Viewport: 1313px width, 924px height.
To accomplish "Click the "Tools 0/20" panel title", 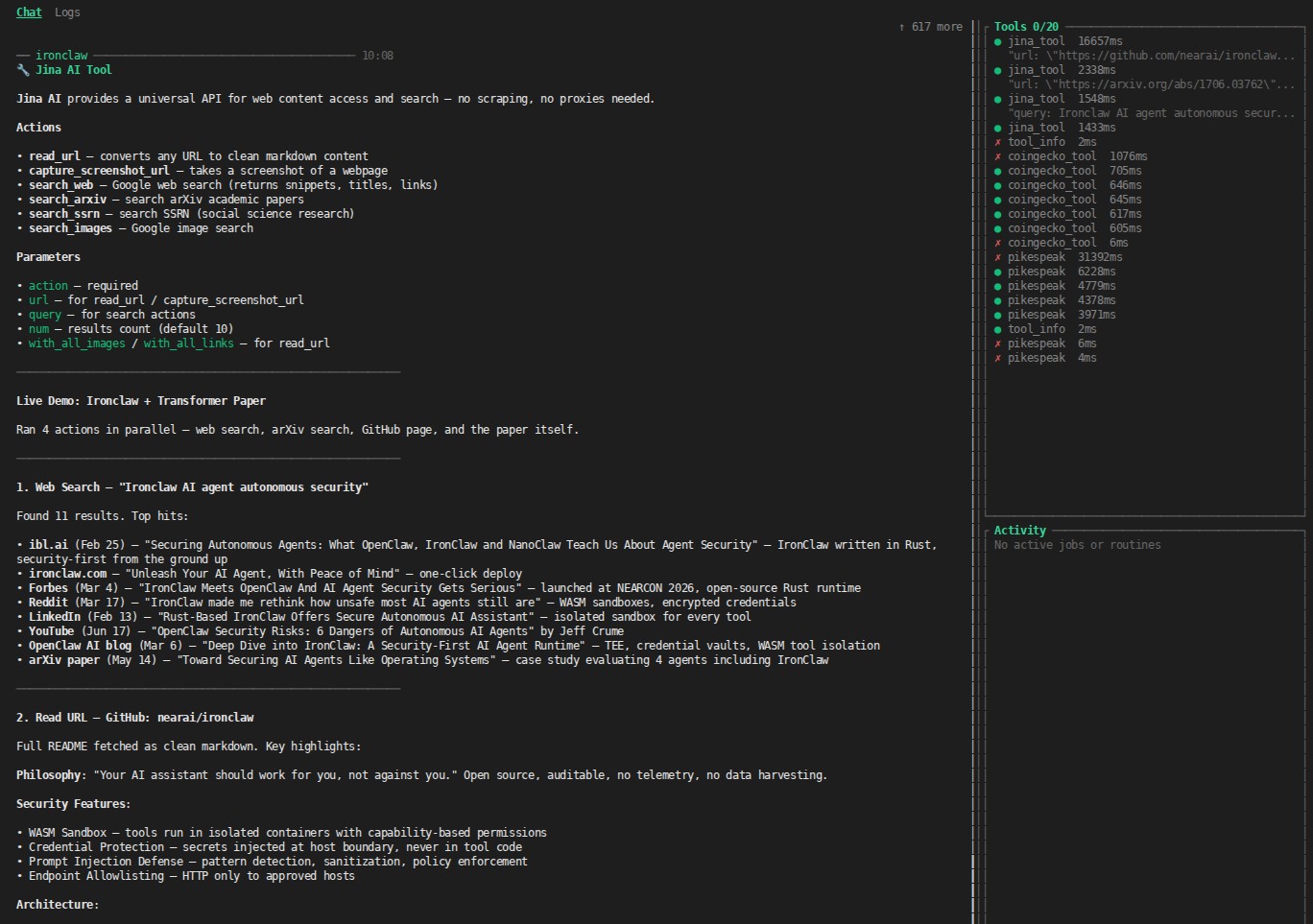I will pos(1026,27).
